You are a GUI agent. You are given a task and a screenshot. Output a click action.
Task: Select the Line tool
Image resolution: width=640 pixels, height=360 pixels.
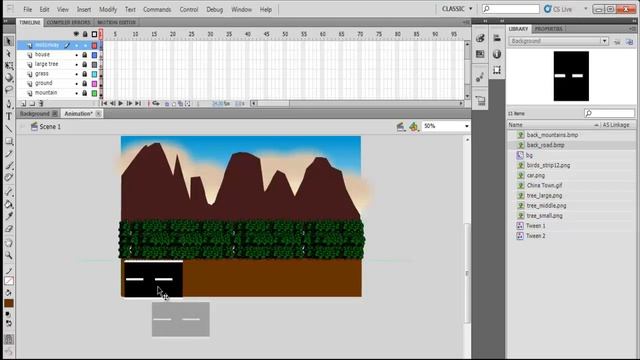click(x=9, y=129)
